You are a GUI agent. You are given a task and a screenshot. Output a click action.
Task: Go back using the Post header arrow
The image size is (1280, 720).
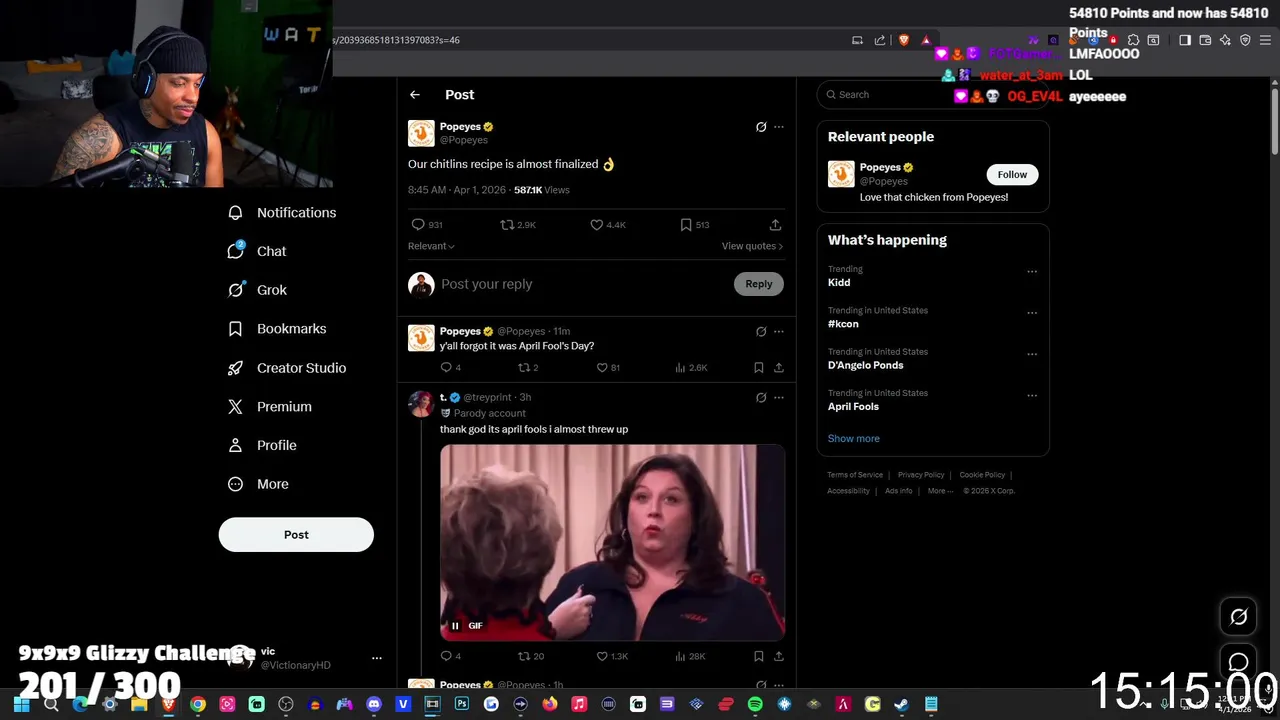pyautogui.click(x=414, y=94)
